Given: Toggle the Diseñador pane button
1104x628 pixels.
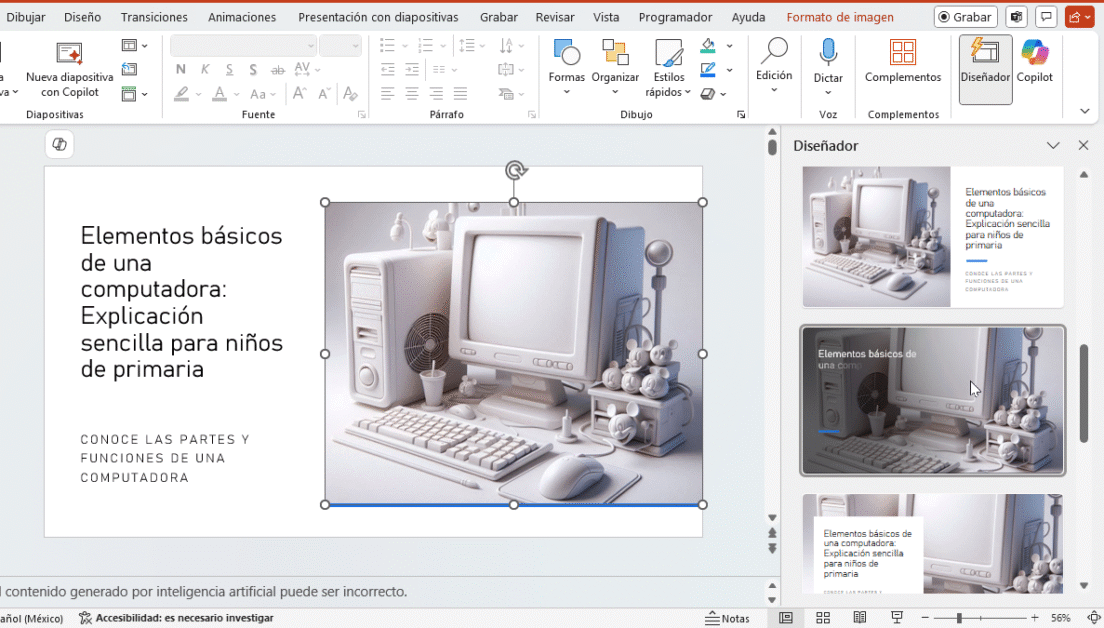Looking at the screenshot, I should coord(985,68).
